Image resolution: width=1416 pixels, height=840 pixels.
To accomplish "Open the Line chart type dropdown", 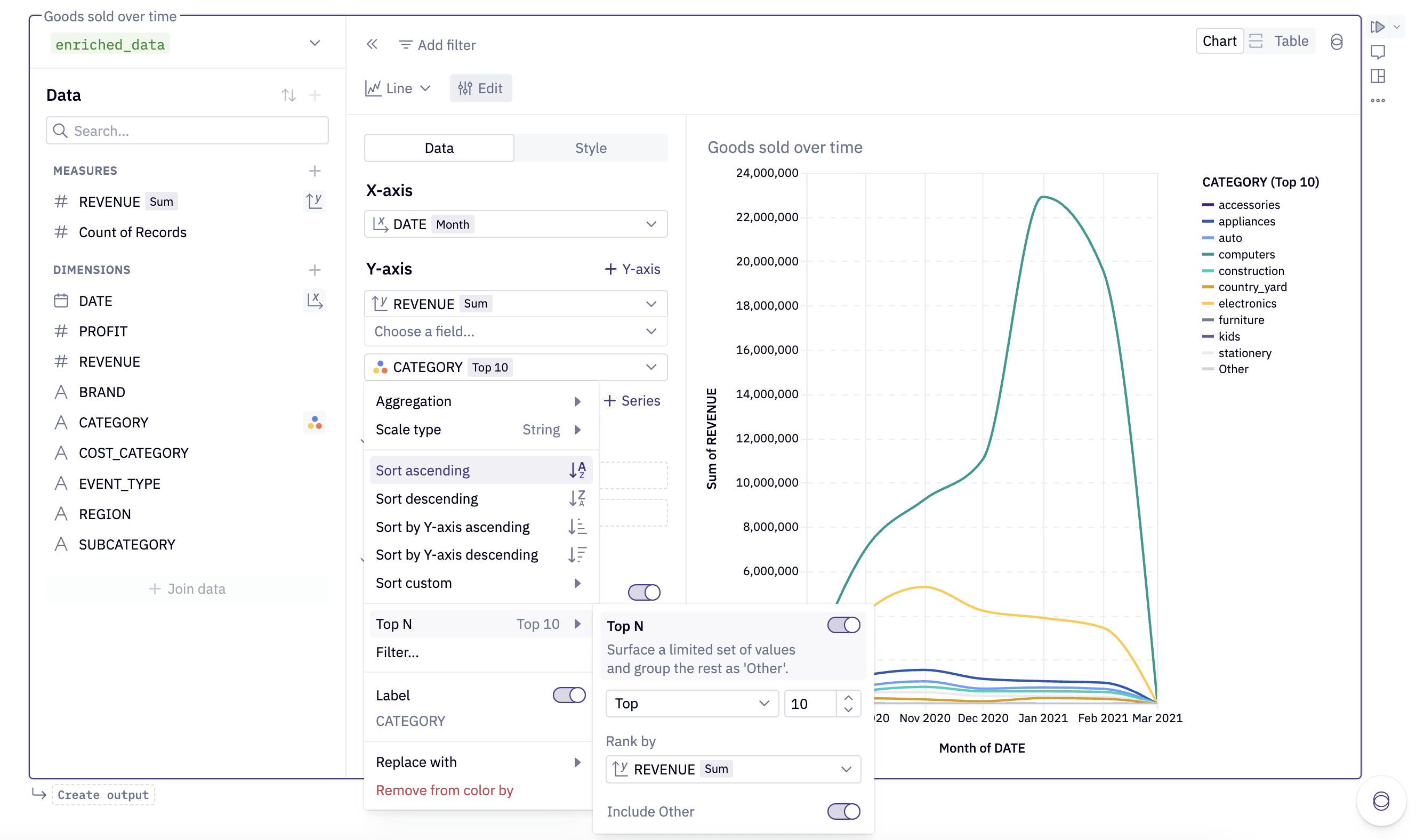I will (x=398, y=88).
